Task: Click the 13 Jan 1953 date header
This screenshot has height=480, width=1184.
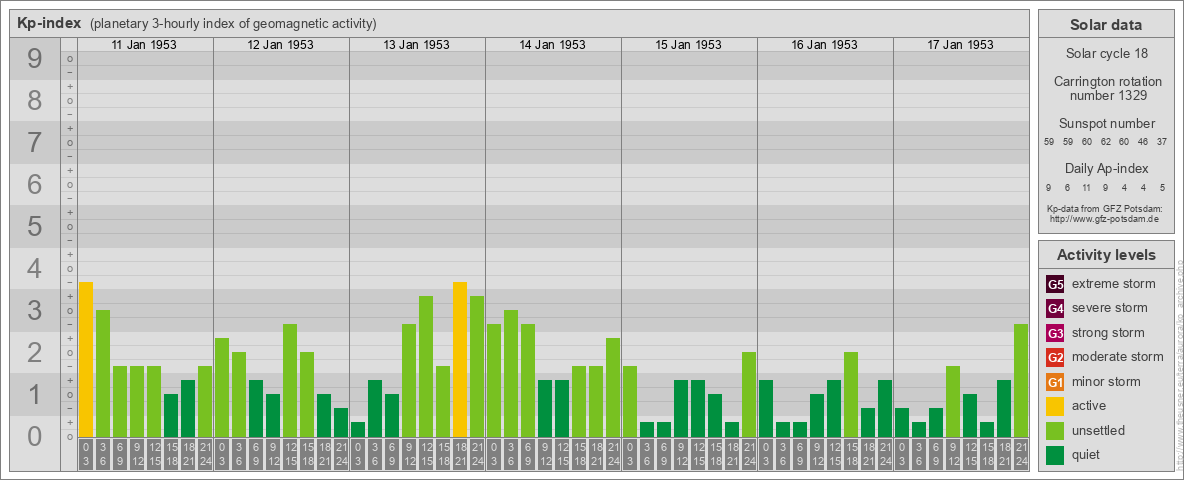Action: pyautogui.click(x=416, y=45)
